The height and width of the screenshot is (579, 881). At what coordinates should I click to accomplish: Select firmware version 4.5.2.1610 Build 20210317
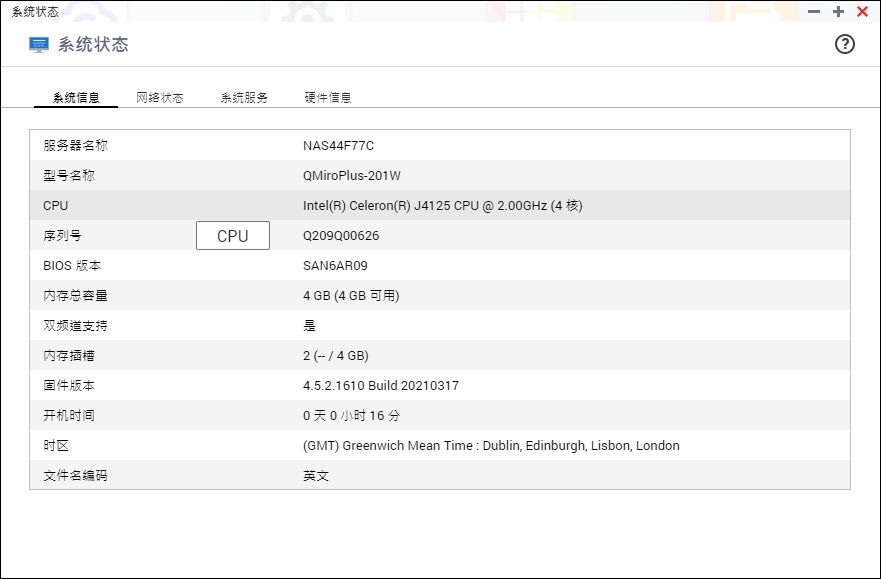(x=381, y=386)
